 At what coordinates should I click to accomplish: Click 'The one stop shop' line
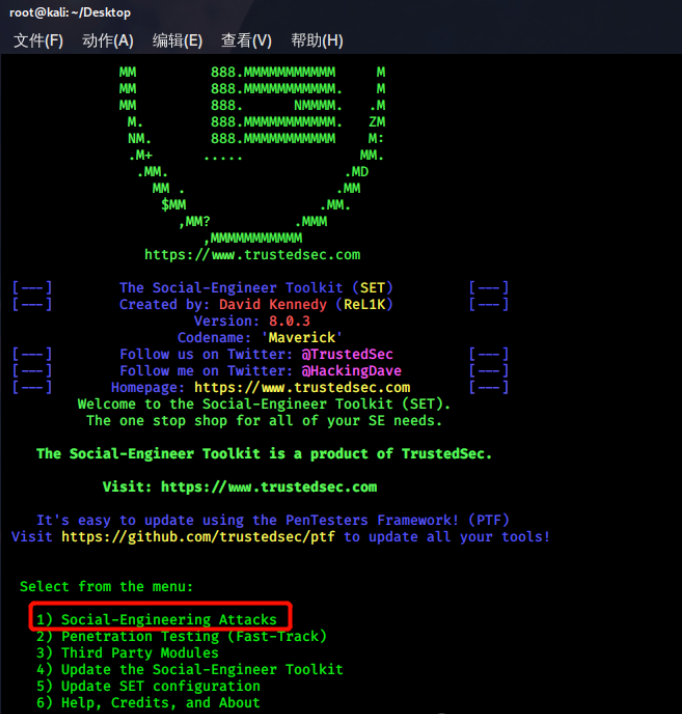pyautogui.click(x=264, y=421)
